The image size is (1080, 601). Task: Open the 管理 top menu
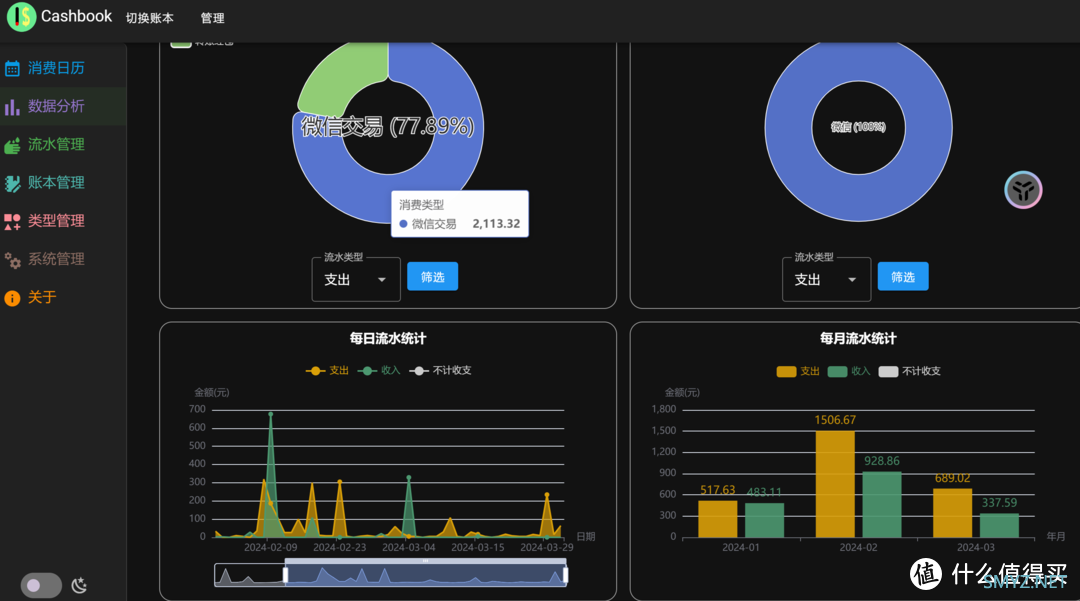click(212, 18)
